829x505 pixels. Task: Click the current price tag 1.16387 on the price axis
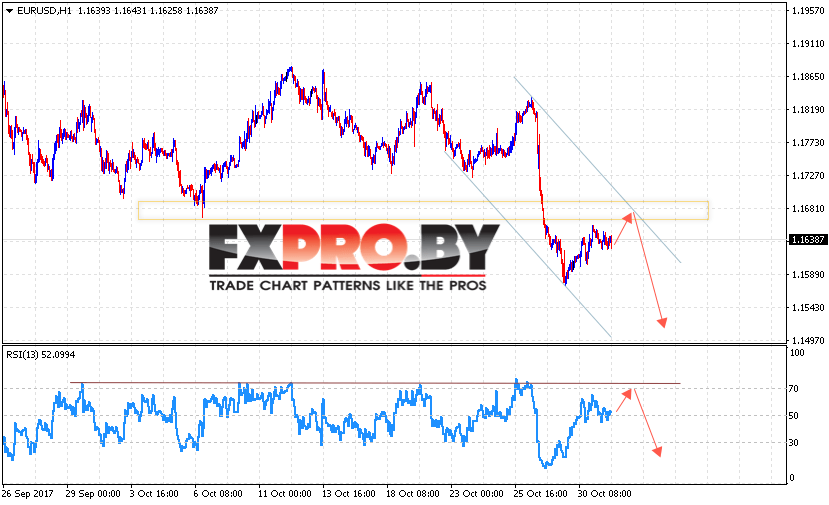(807, 240)
